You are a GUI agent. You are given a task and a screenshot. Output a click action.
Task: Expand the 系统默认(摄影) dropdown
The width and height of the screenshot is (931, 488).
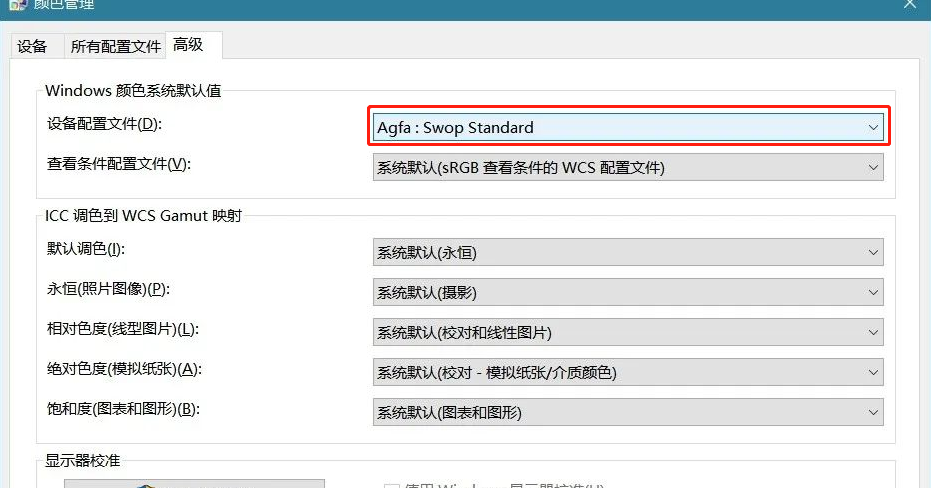click(627, 292)
